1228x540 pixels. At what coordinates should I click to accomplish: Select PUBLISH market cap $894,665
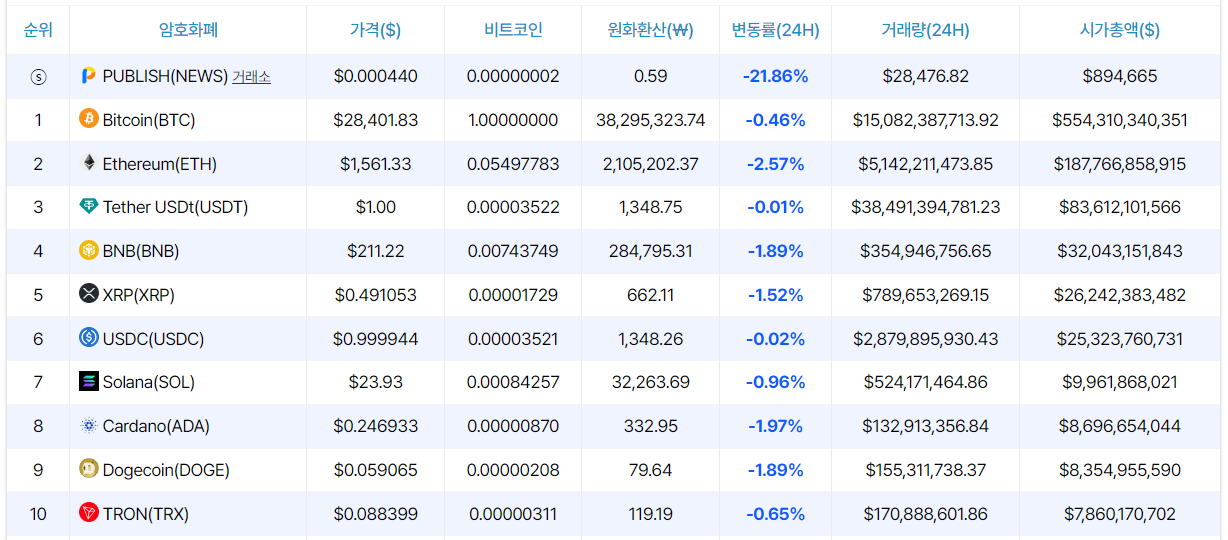click(x=1120, y=76)
